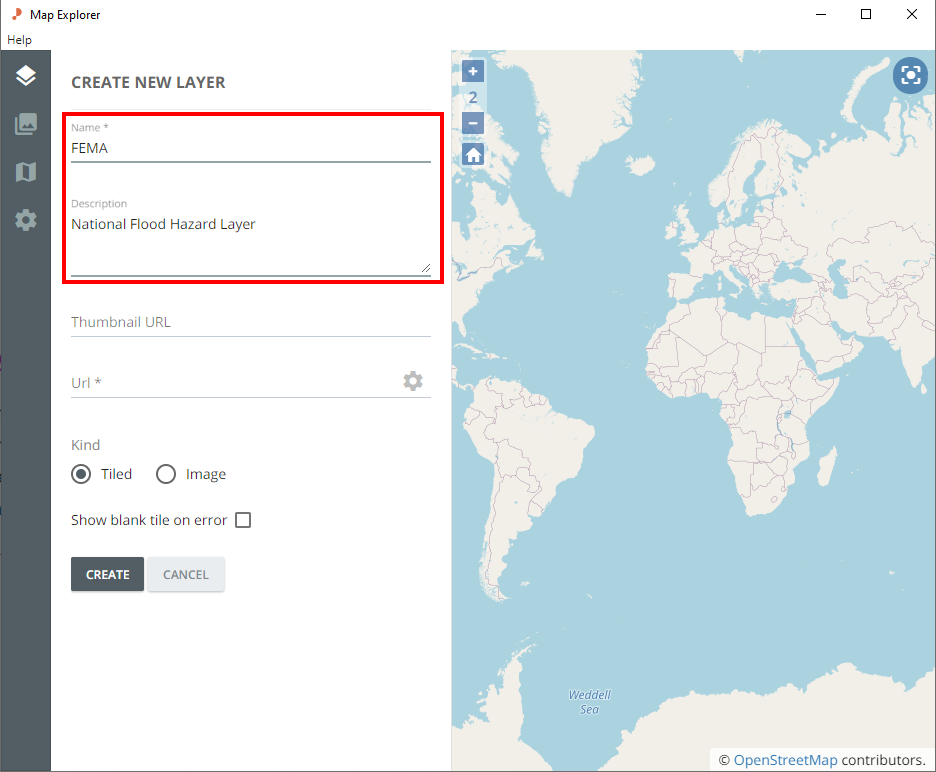Open the Layers panel icon in sidebar

coord(26,76)
